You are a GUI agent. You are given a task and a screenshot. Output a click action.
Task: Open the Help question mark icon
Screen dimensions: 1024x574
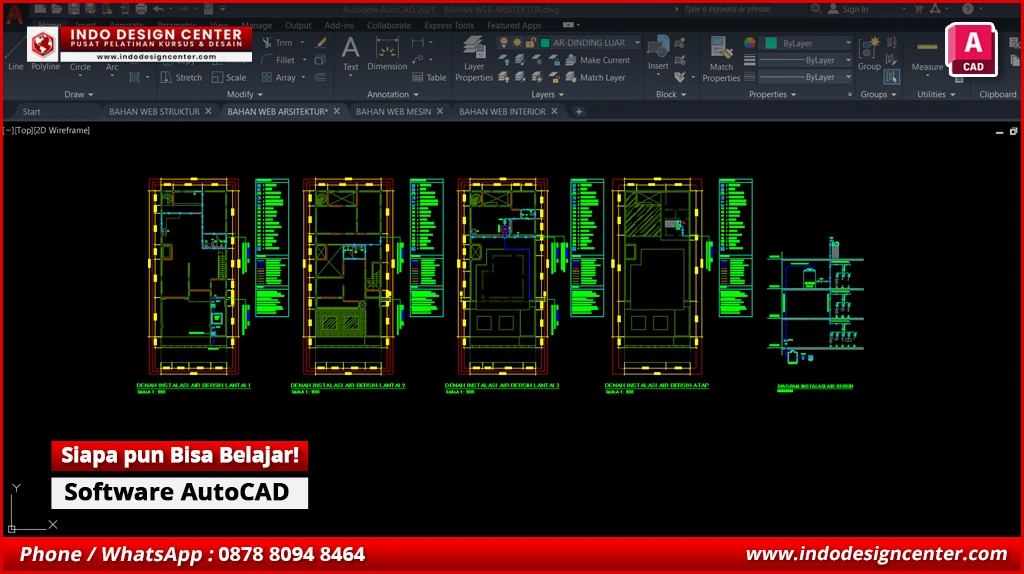click(x=968, y=9)
